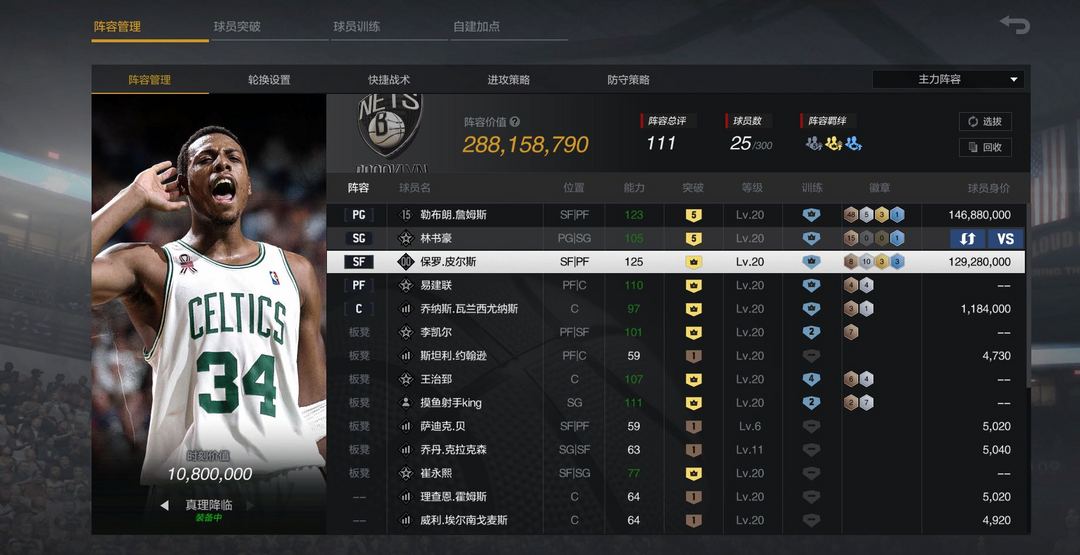The width and height of the screenshot is (1080, 555).
Task: Click the swap arrows icon in 林书豪 row
Action: 967,239
